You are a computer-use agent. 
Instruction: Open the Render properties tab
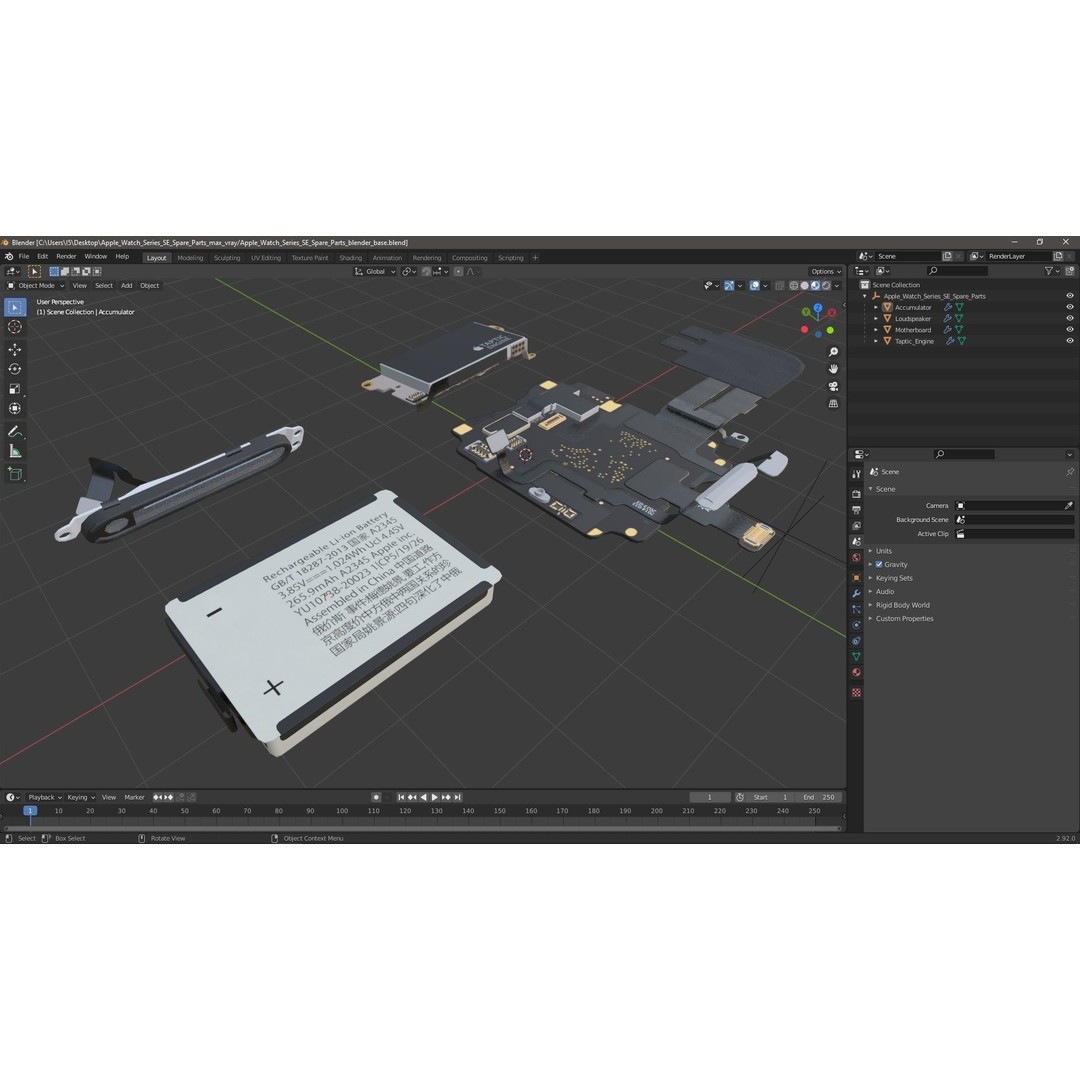[856, 494]
